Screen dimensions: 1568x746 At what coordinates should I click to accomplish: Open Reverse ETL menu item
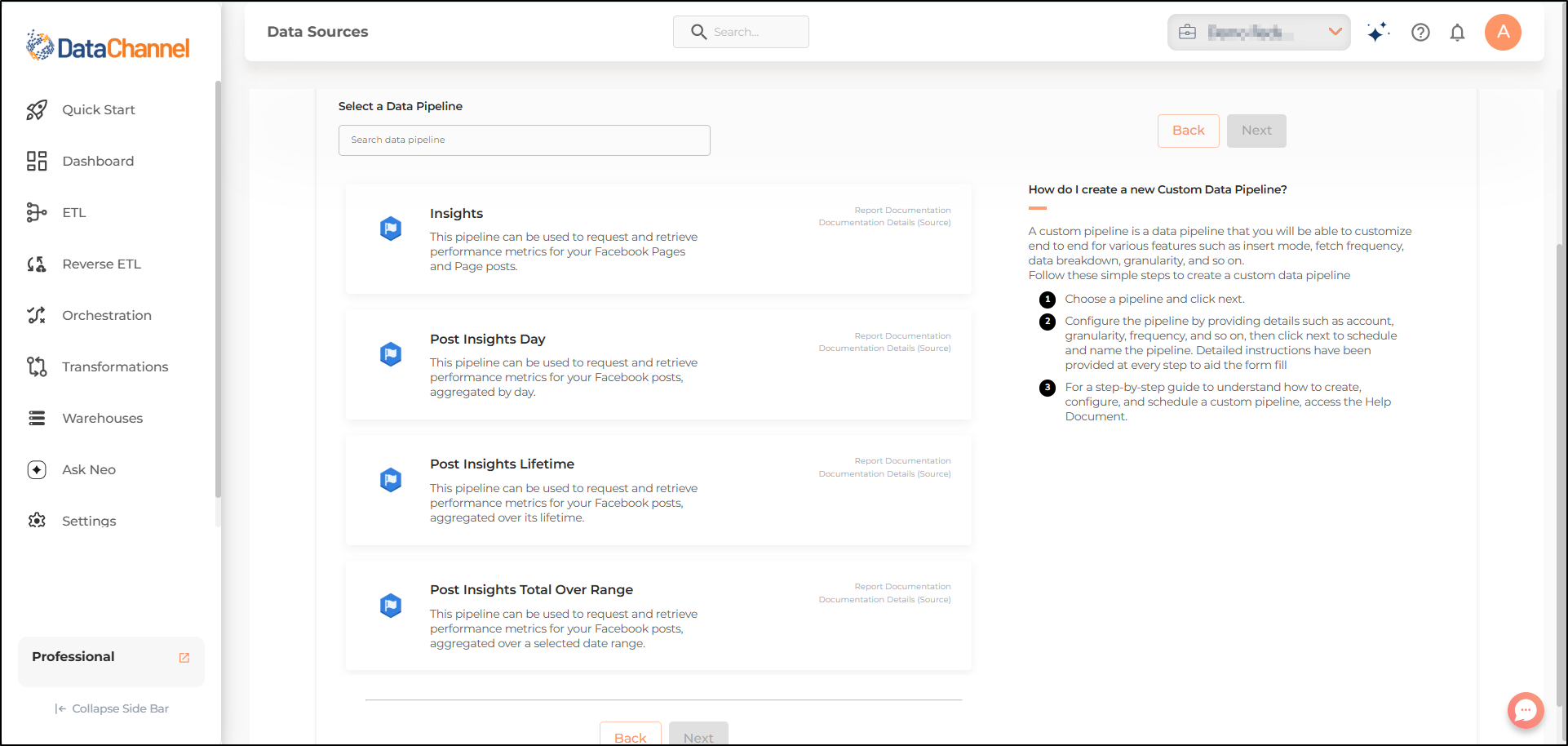click(102, 264)
